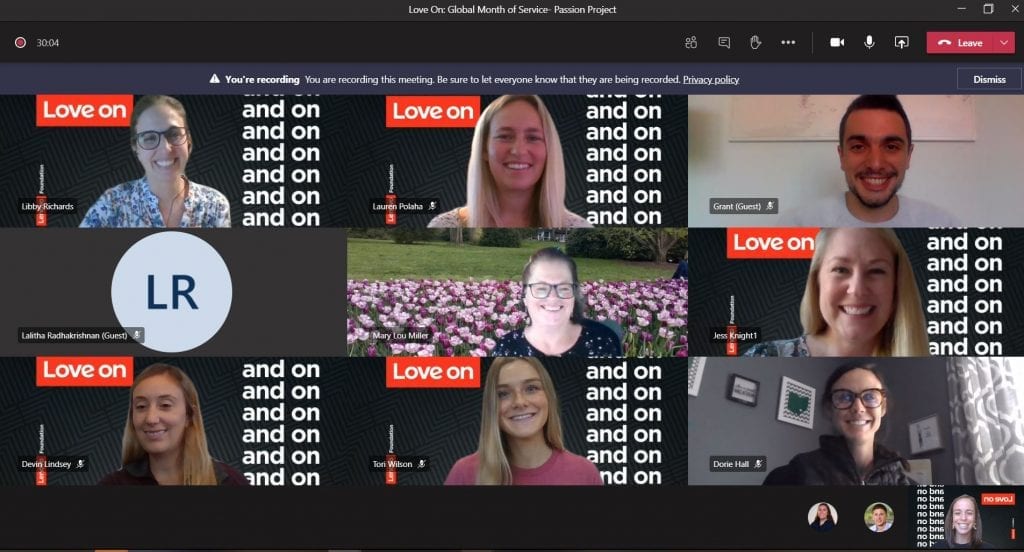Expand the Leave options dropdown arrow
The width and height of the screenshot is (1024, 552).
pos(1004,42)
